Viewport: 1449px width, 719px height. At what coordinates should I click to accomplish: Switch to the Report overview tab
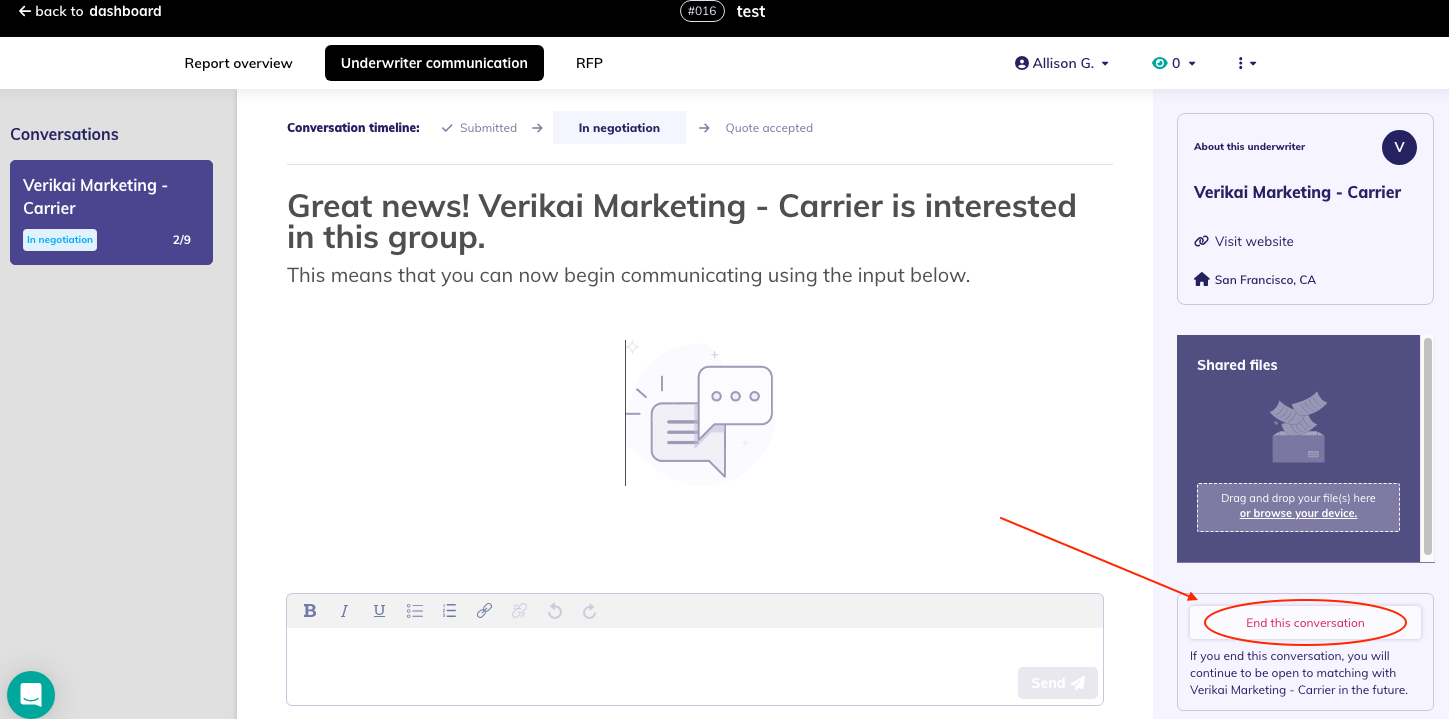pos(238,63)
